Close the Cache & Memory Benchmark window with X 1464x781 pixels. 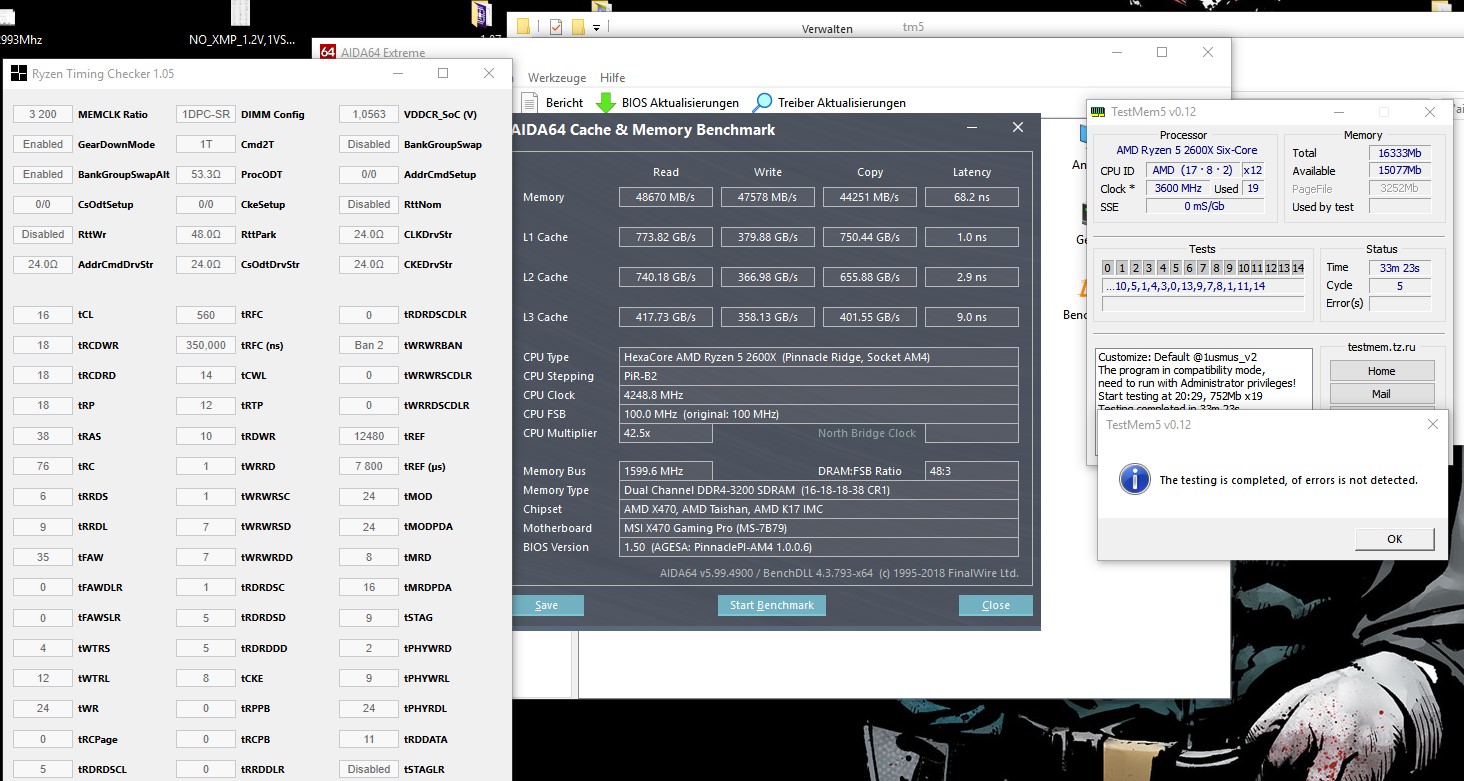coord(1017,128)
